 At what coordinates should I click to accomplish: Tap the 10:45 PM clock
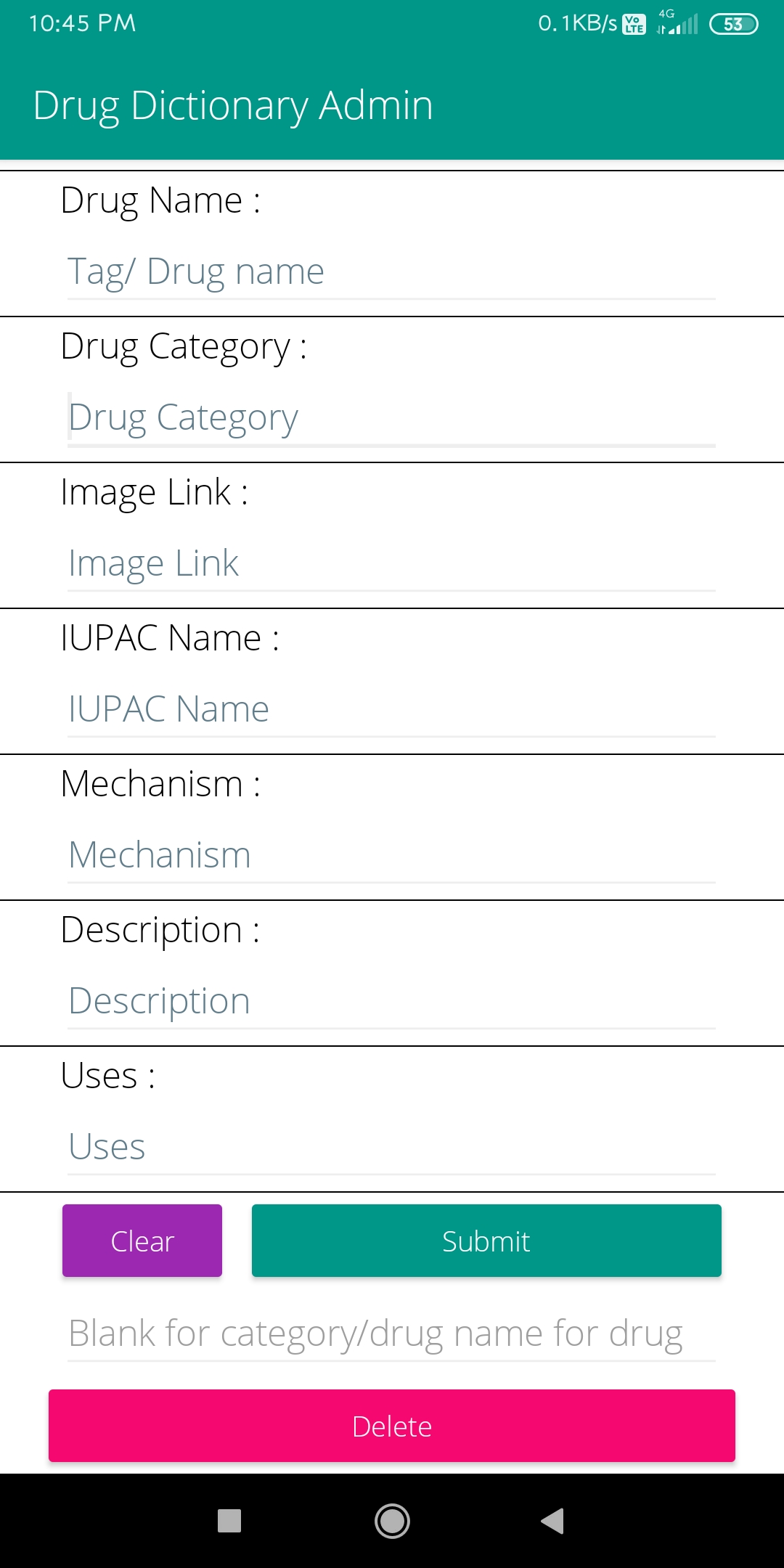point(82,23)
